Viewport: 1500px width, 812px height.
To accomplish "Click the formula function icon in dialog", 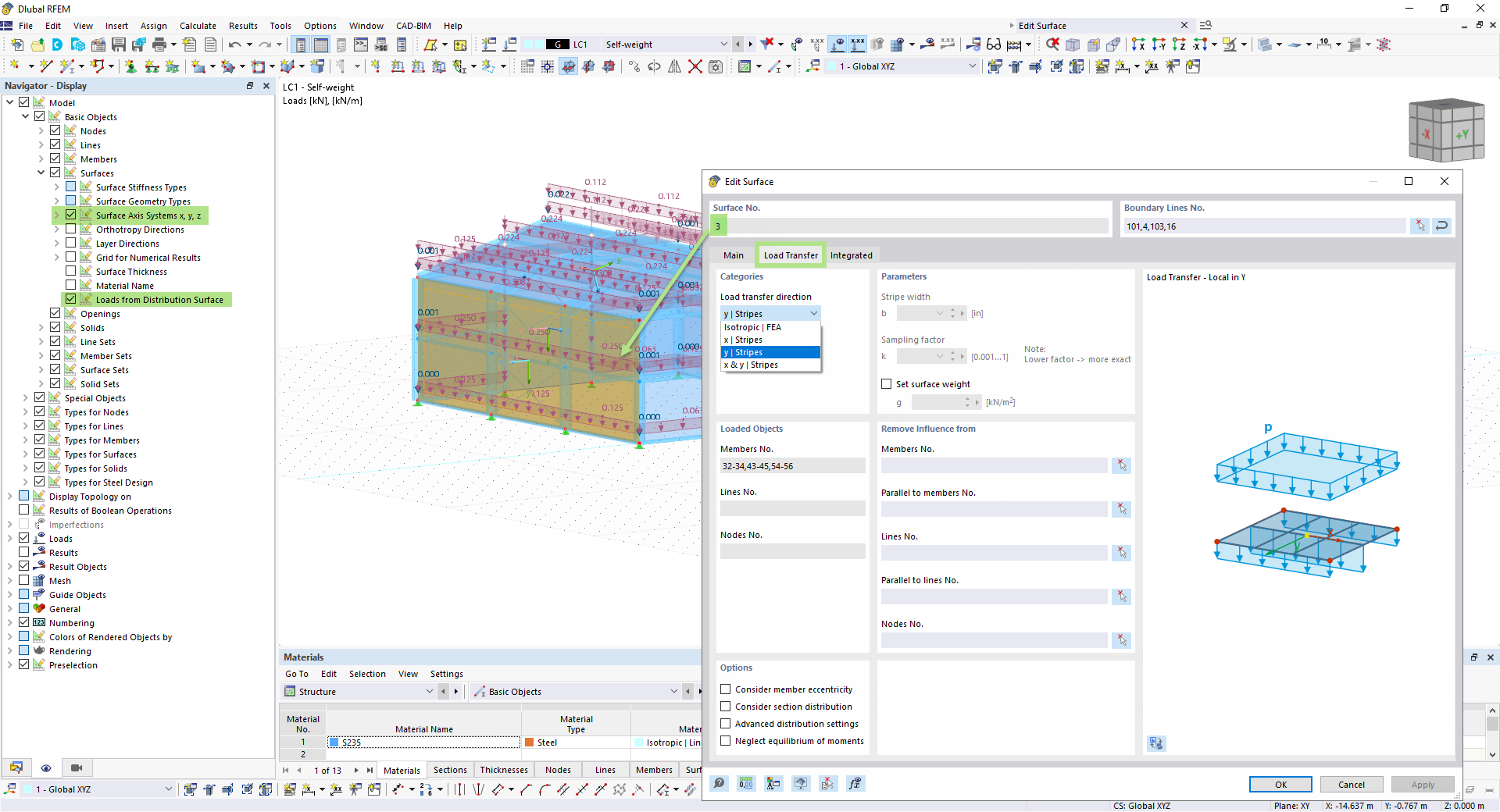I will [x=855, y=783].
